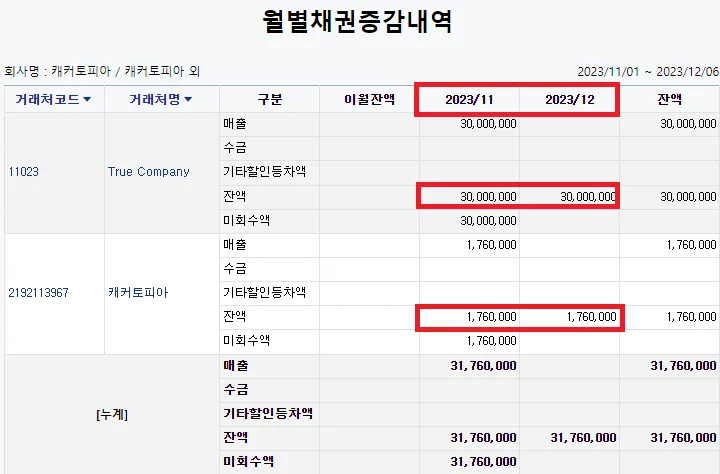Click the rightmost 잔액 column header
Viewport: 720px width, 474px height.
[669, 99]
